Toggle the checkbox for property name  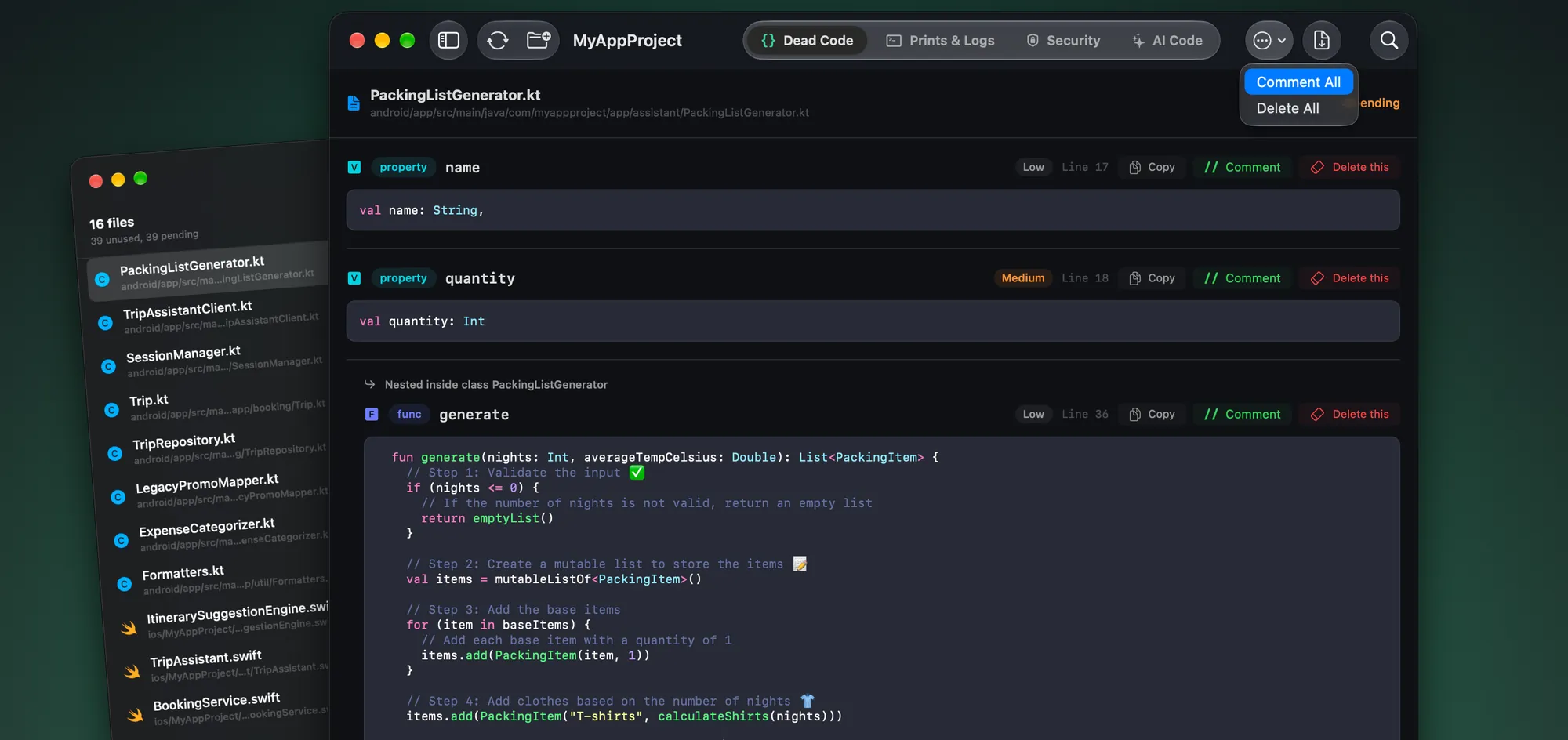point(354,167)
